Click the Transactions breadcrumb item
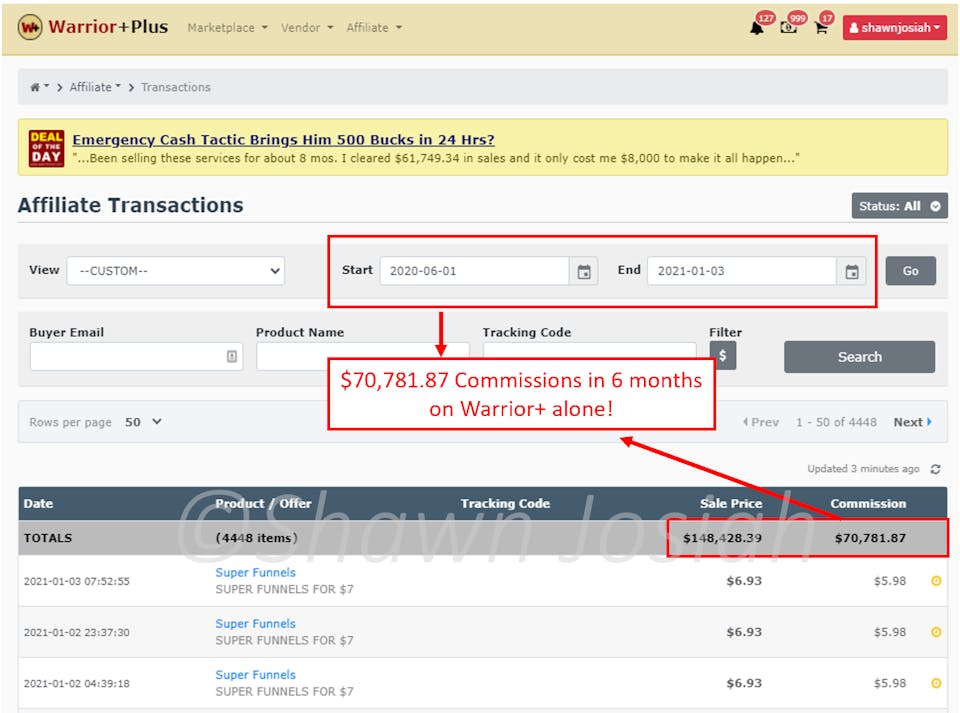Screen dimensions: 960x713 [x=176, y=88]
